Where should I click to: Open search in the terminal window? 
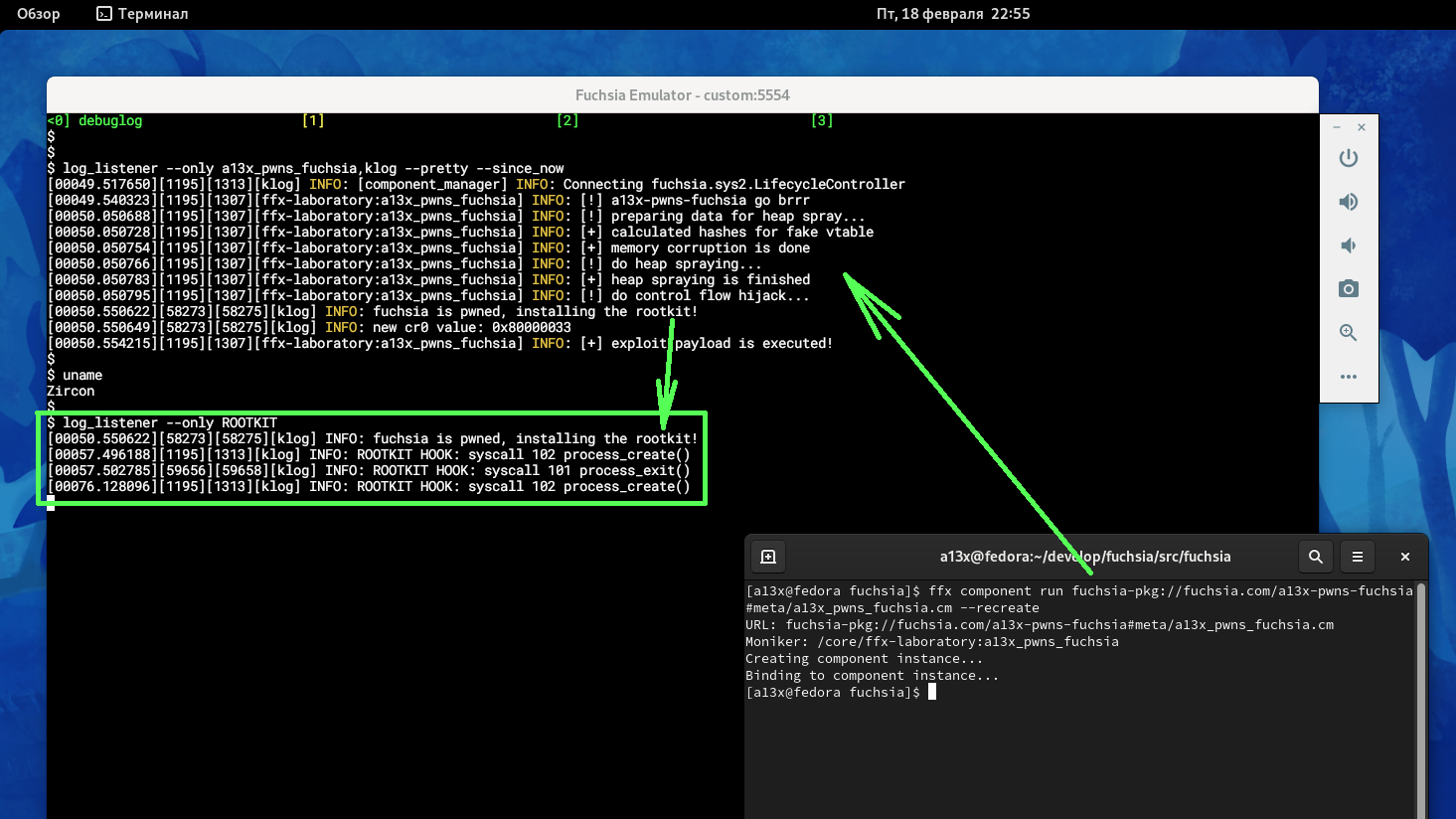click(x=1316, y=557)
